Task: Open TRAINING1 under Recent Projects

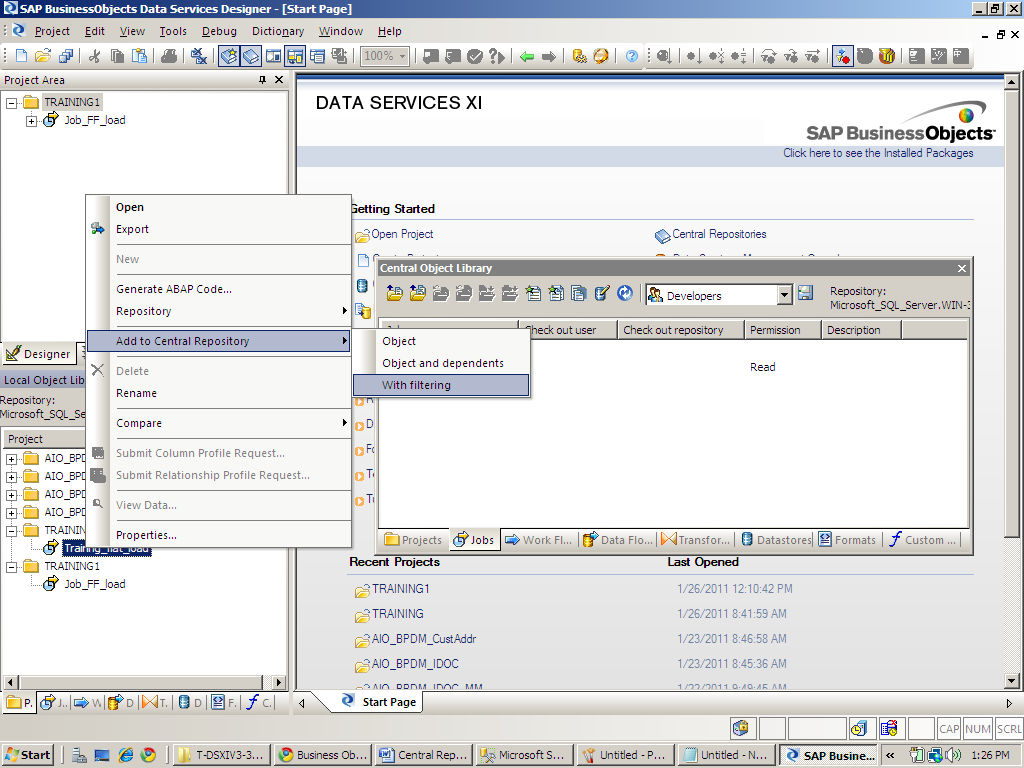Action: point(400,589)
